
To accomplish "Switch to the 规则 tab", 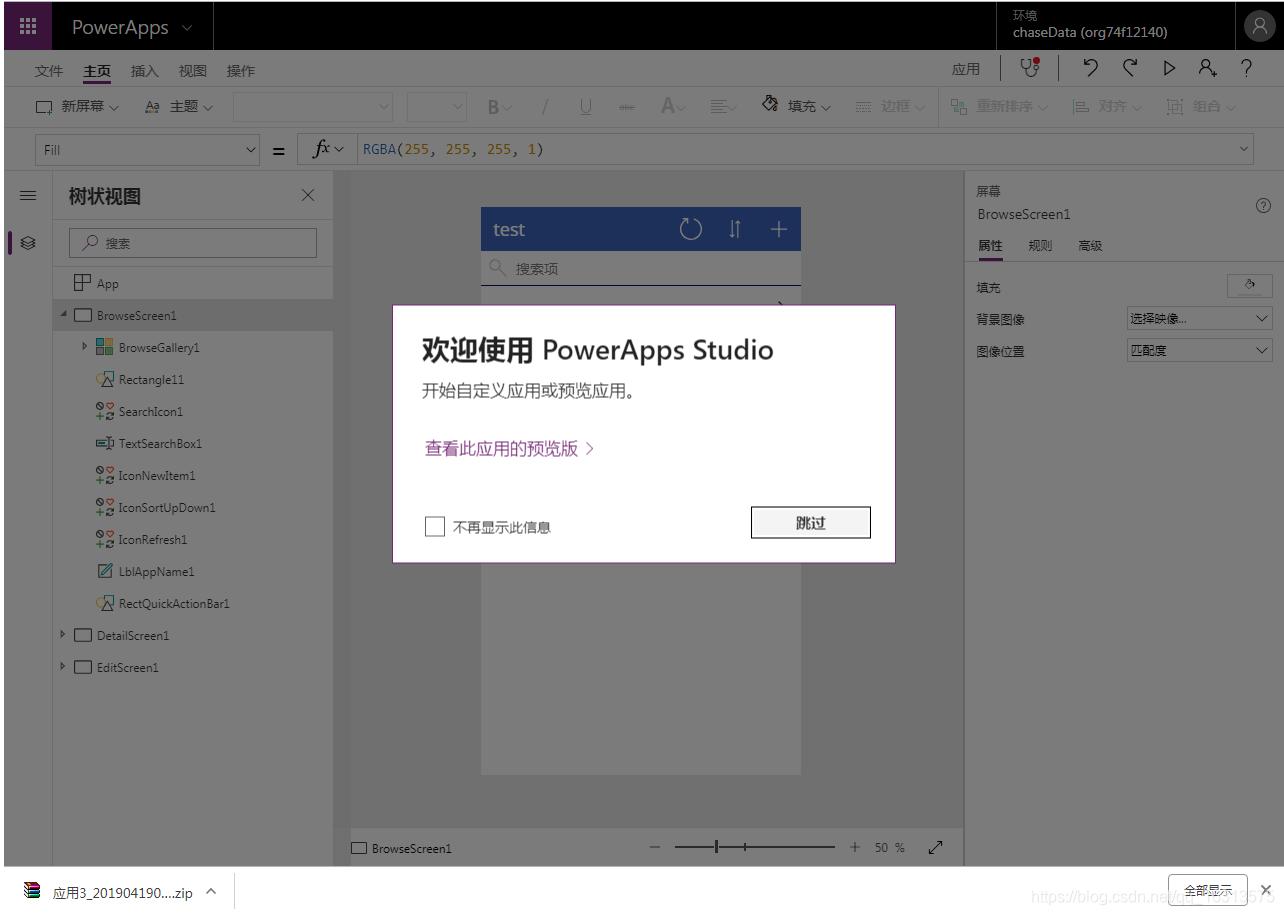I will 1040,246.
